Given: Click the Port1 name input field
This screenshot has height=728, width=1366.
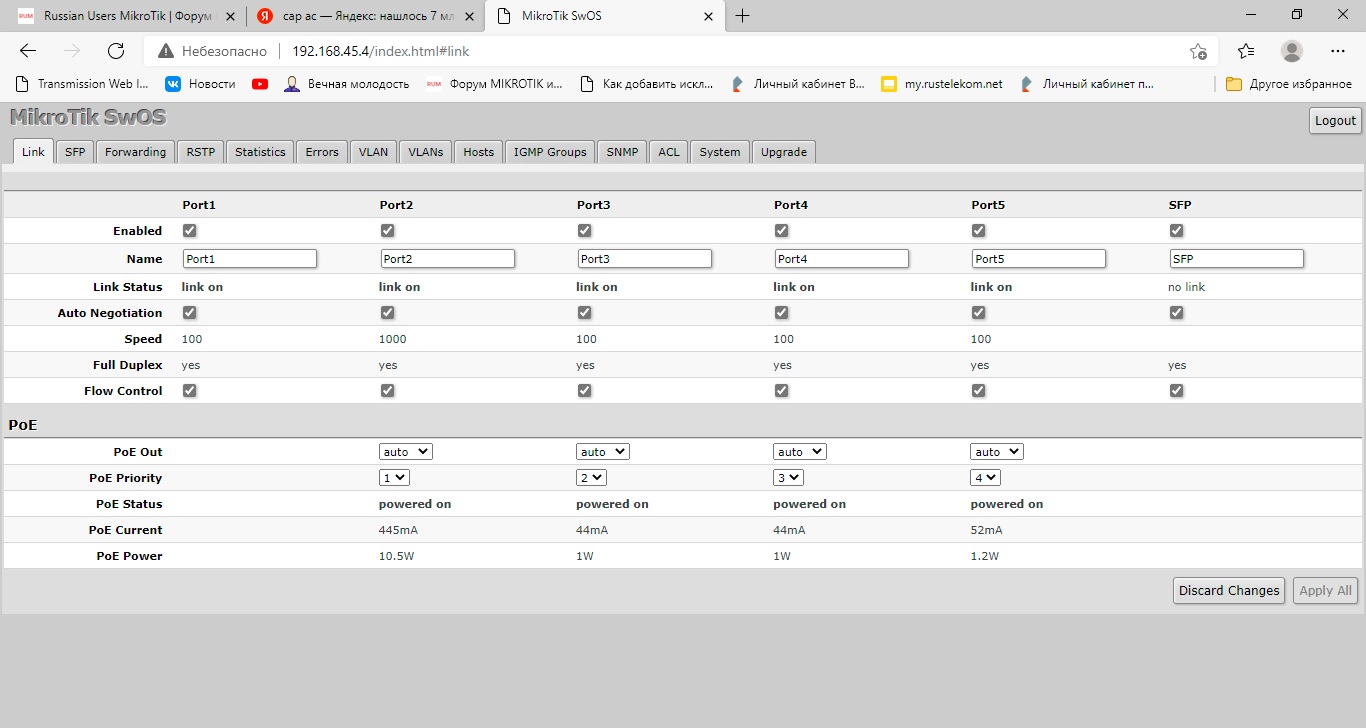Looking at the screenshot, I should 250,259.
